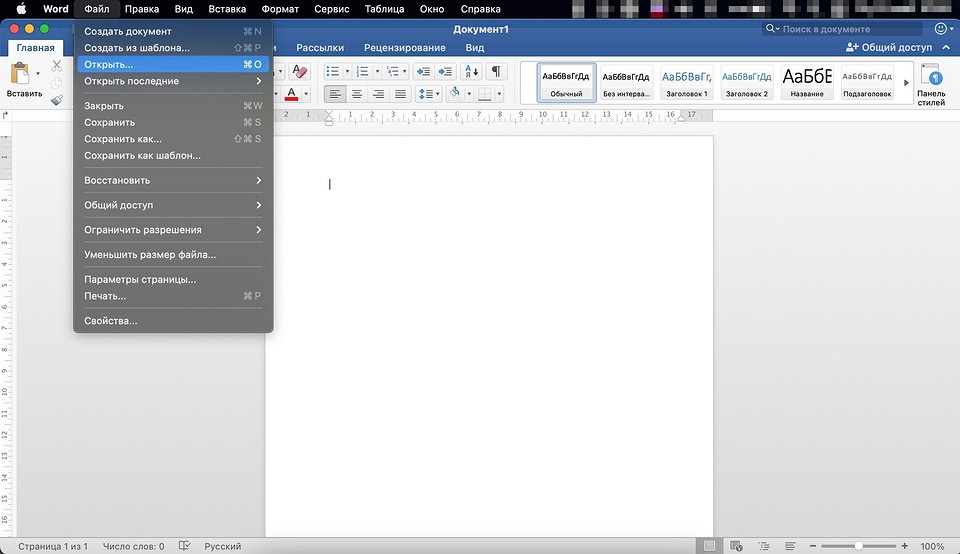Toggle justify alignment button
The width and height of the screenshot is (960, 554).
(x=401, y=94)
